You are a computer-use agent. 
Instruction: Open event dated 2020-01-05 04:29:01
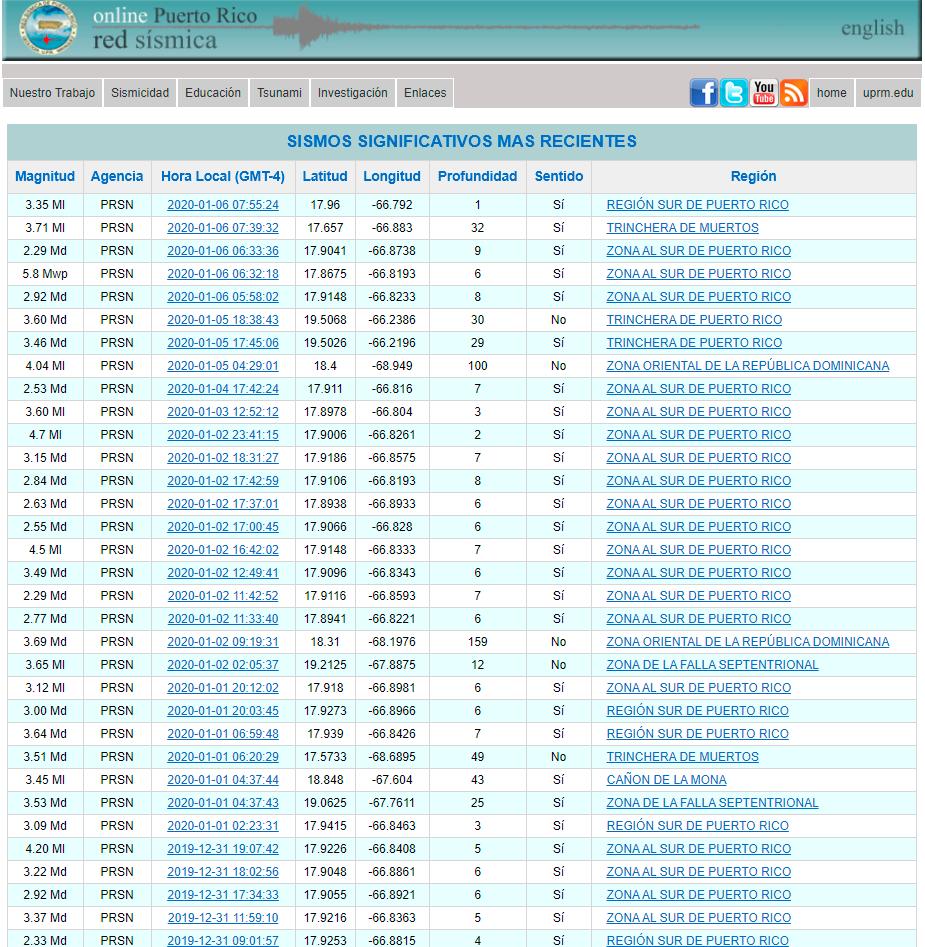point(223,366)
